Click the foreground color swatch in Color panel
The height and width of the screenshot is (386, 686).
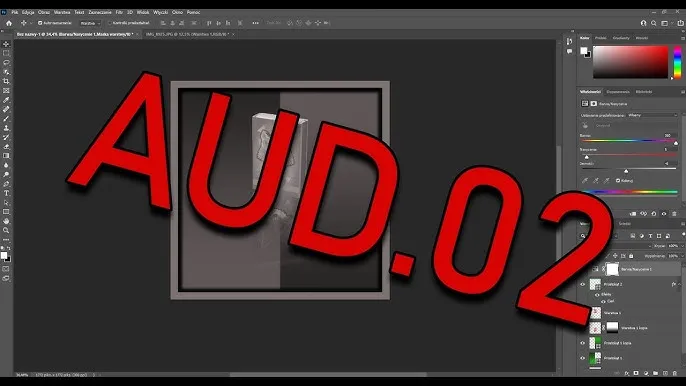[584, 51]
